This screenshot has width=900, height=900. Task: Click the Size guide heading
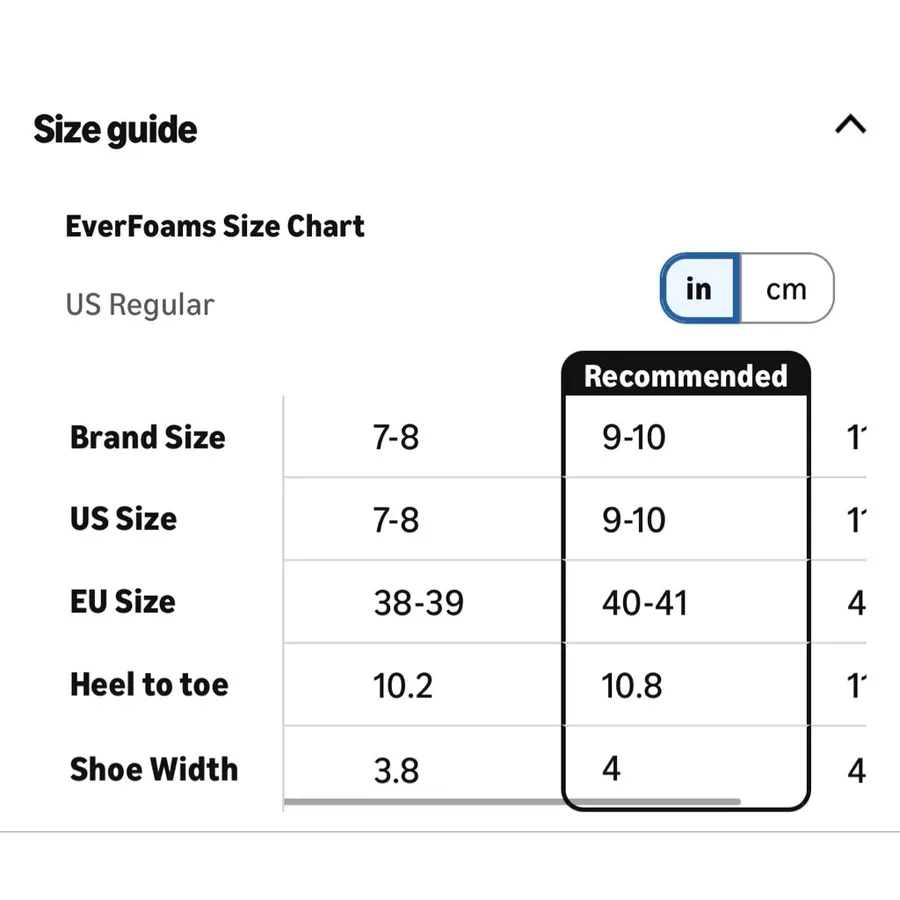pos(115,130)
